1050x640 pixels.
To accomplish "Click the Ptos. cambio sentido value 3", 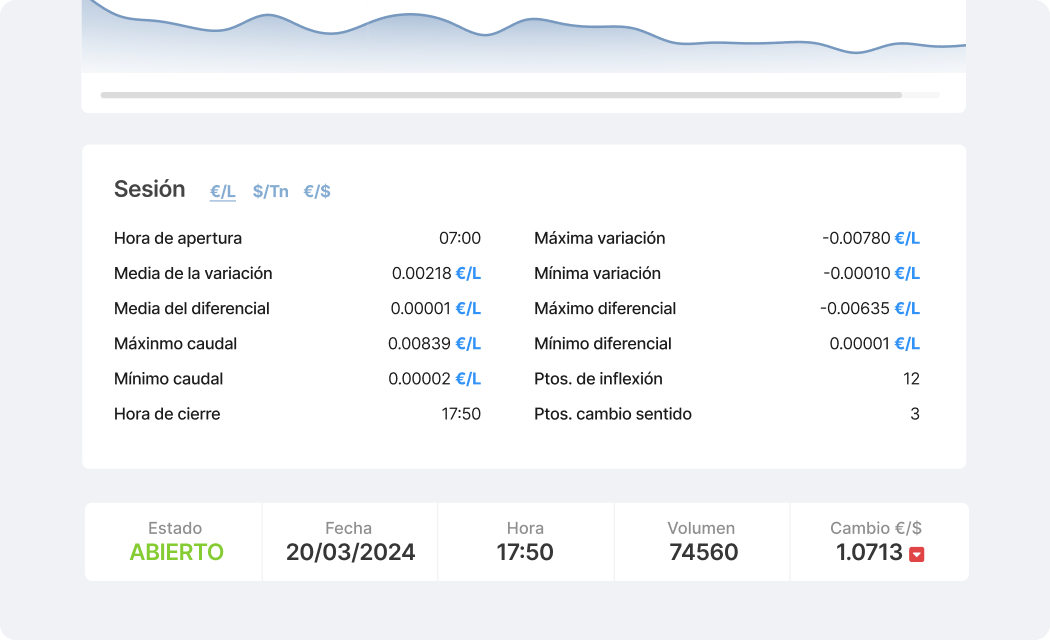I will [x=914, y=414].
